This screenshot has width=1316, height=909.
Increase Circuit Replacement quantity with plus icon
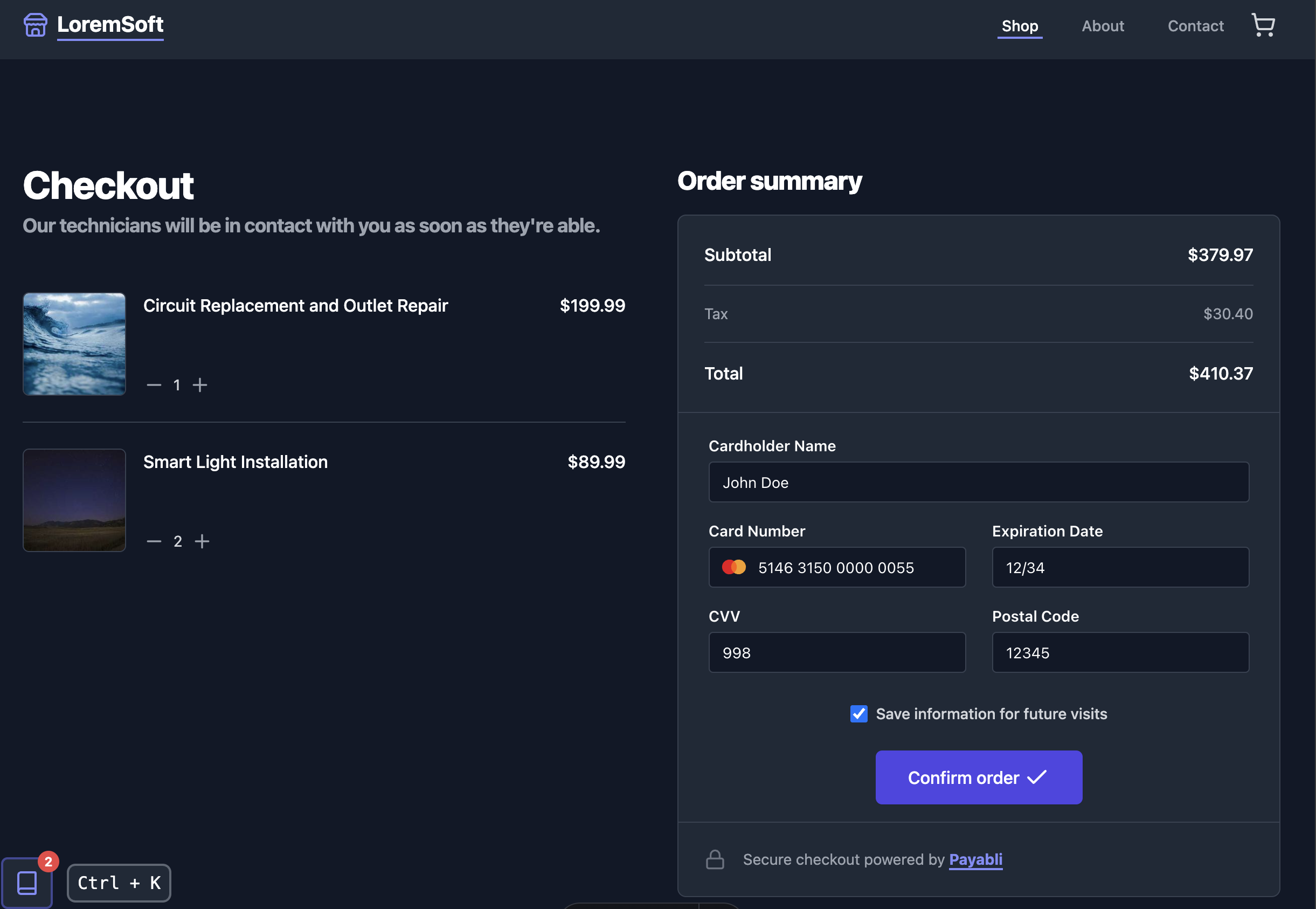coord(200,385)
